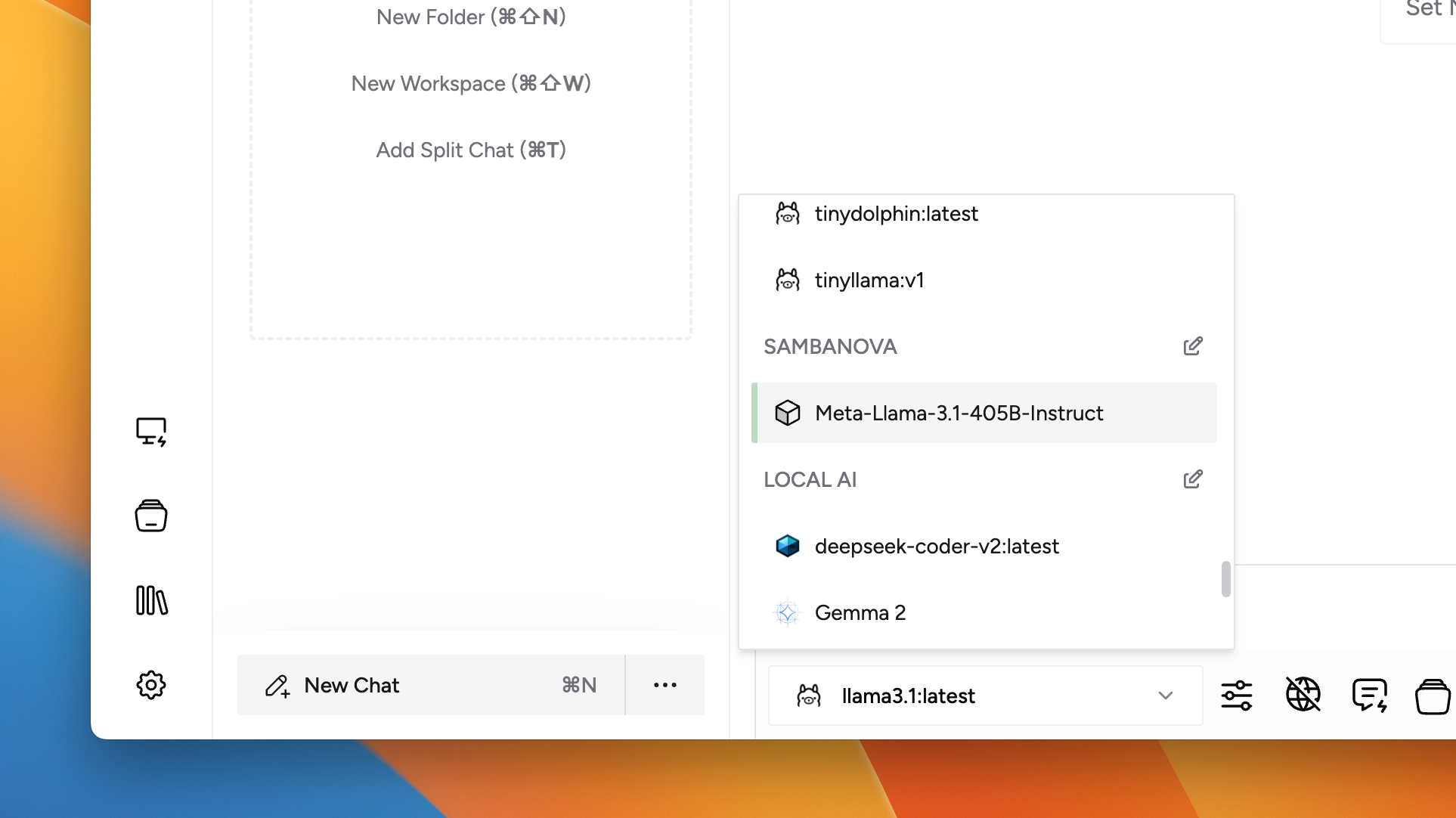
Task: Open the New Chat more options menu
Action: pos(665,685)
